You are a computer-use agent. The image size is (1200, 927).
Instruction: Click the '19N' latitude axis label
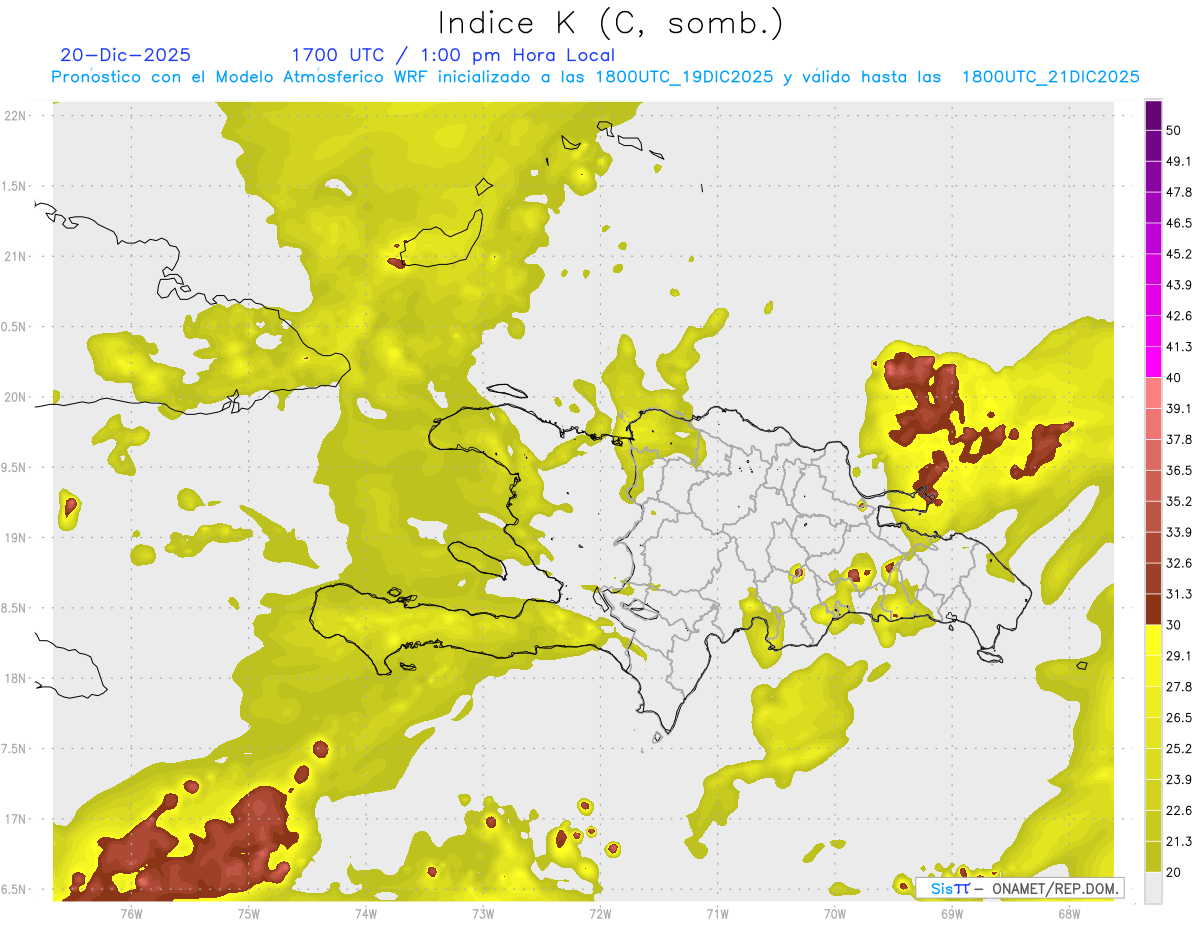[15, 538]
